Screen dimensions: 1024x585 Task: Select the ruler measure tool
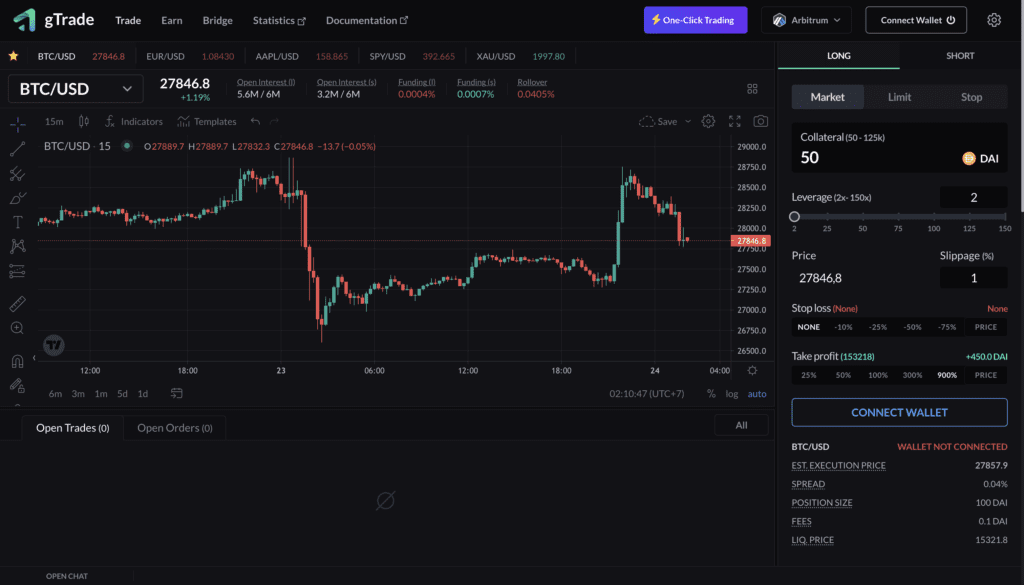(x=18, y=303)
